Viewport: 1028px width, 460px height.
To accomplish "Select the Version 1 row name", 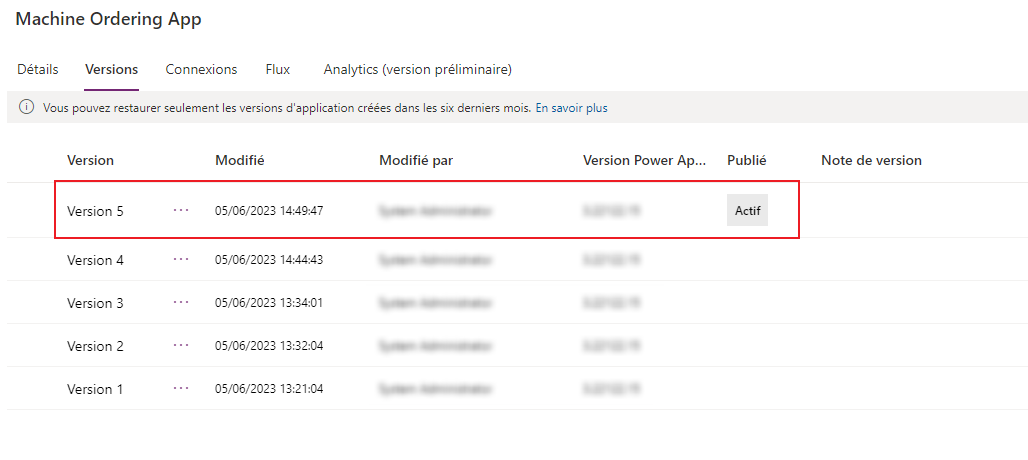I will pyautogui.click(x=95, y=389).
